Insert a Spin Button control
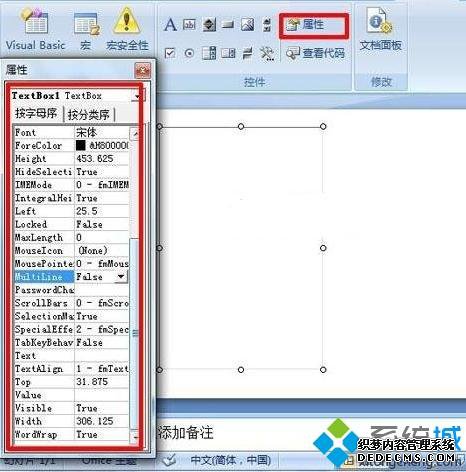 (x=209, y=25)
